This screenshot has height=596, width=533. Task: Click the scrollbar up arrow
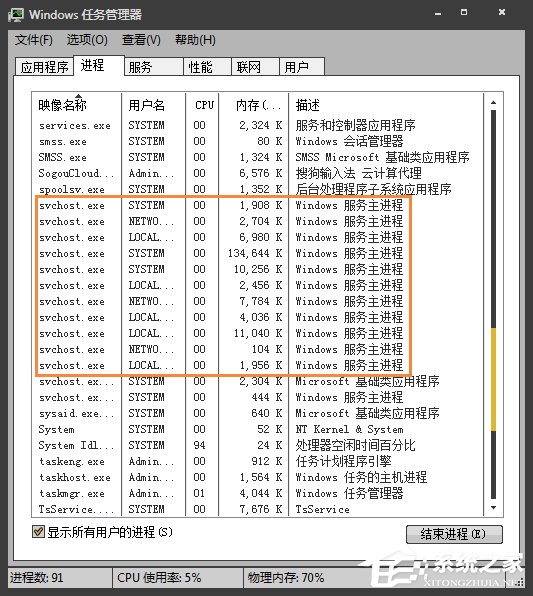[493, 102]
